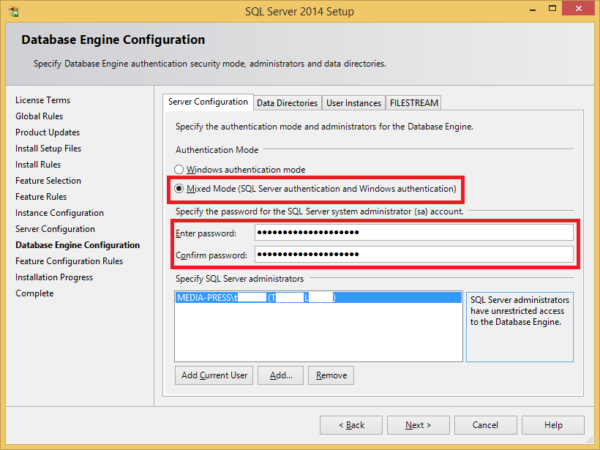
Task: Click the Add Current User button
Action: click(214, 375)
